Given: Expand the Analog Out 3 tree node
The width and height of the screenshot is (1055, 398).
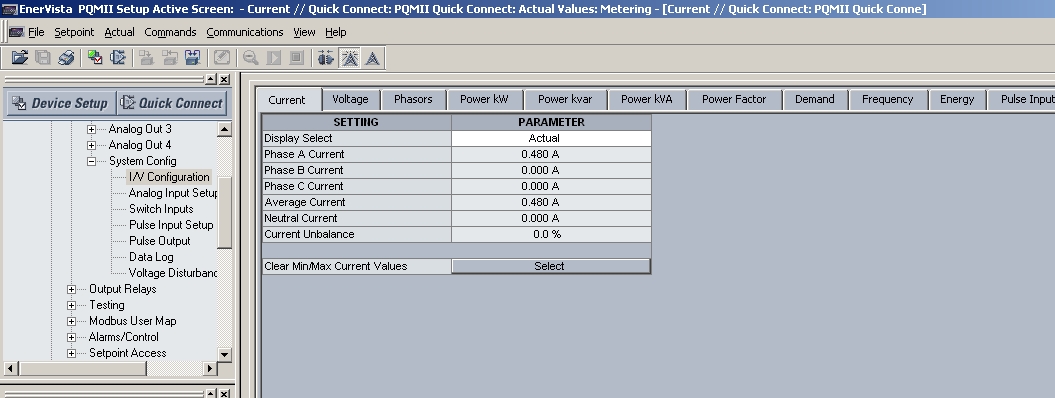Looking at the screenshot, I should [x=92, y=129].
